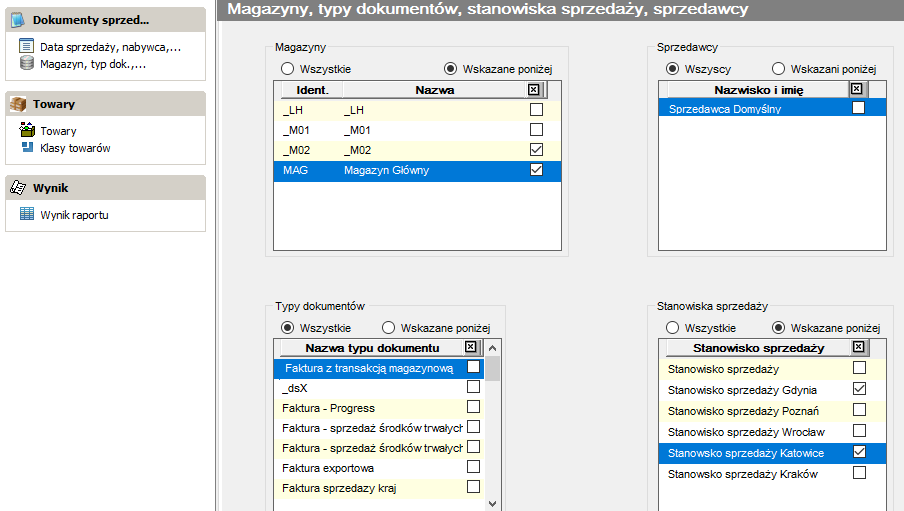Image resolution: width=904 pixels, height=511 pixels.
Task: Click the Towary basket icon
Action: 27,129
